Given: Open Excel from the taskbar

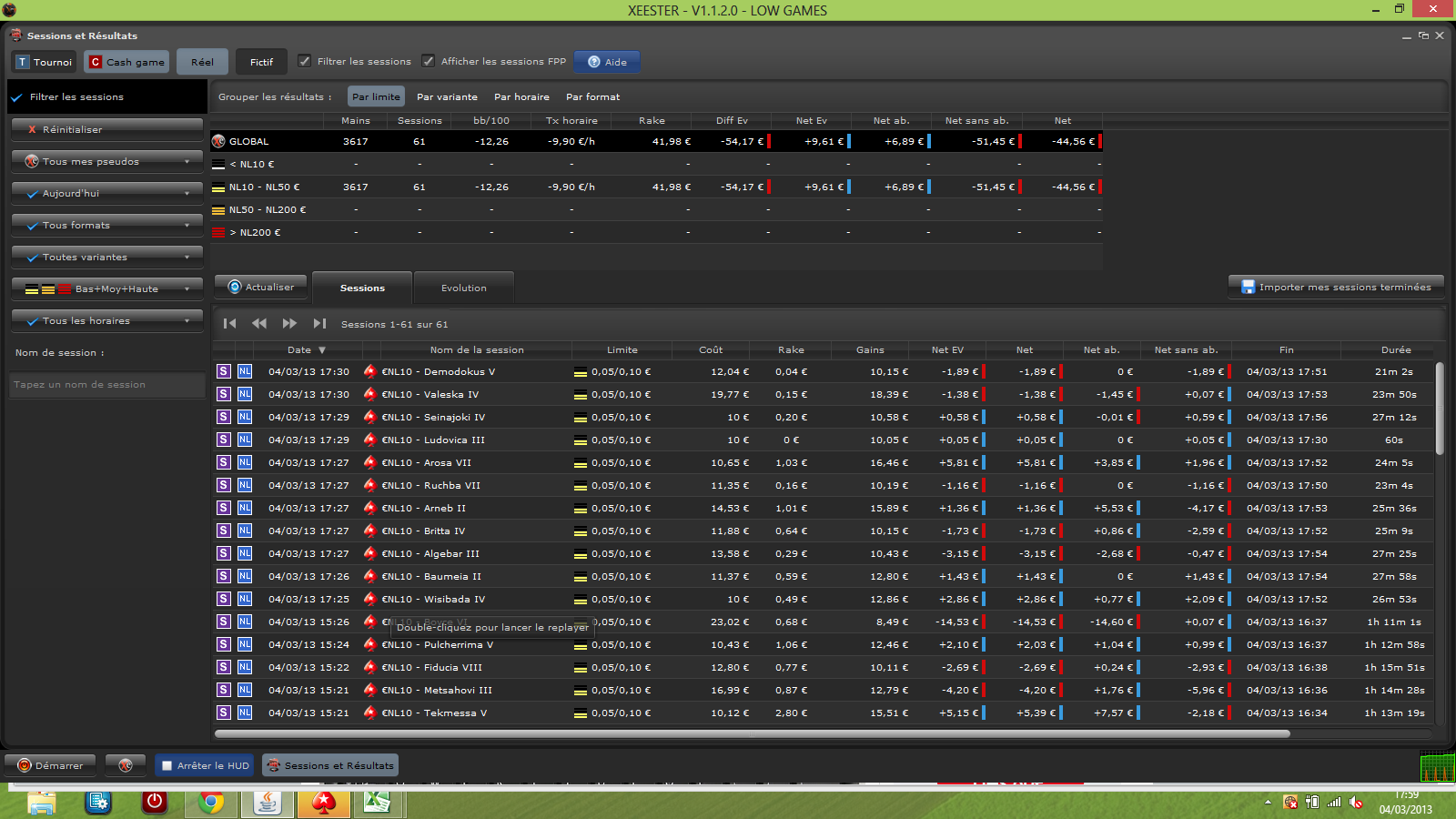Looking at the screenshot, I should tap(378, 803).
